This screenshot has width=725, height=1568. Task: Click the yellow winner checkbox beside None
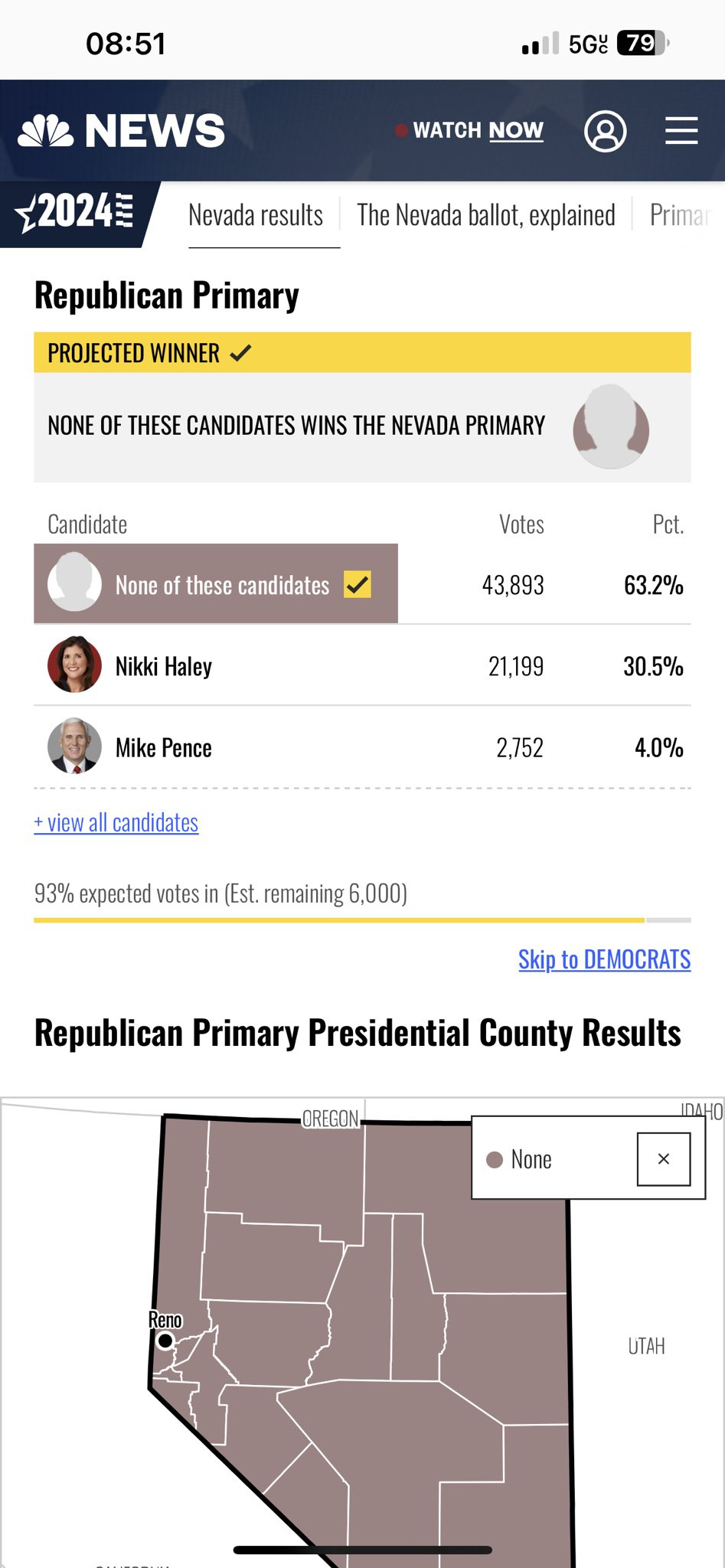[357, 584]
